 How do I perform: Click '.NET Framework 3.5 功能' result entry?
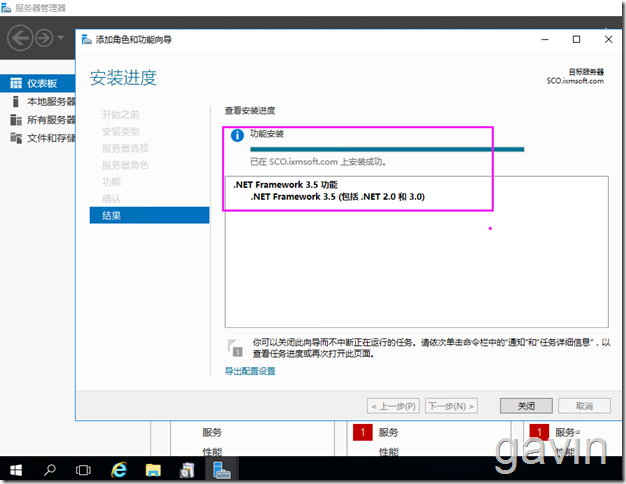(285, 184)
